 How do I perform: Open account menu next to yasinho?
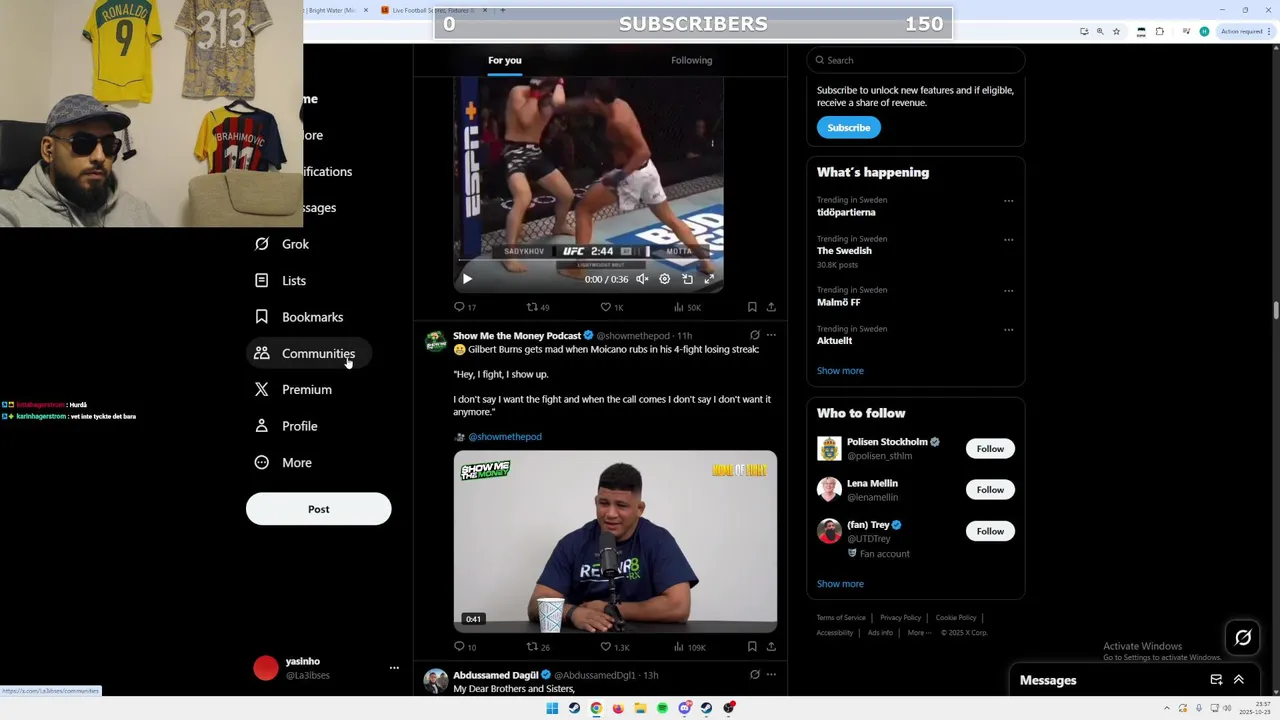pos(394,668)
